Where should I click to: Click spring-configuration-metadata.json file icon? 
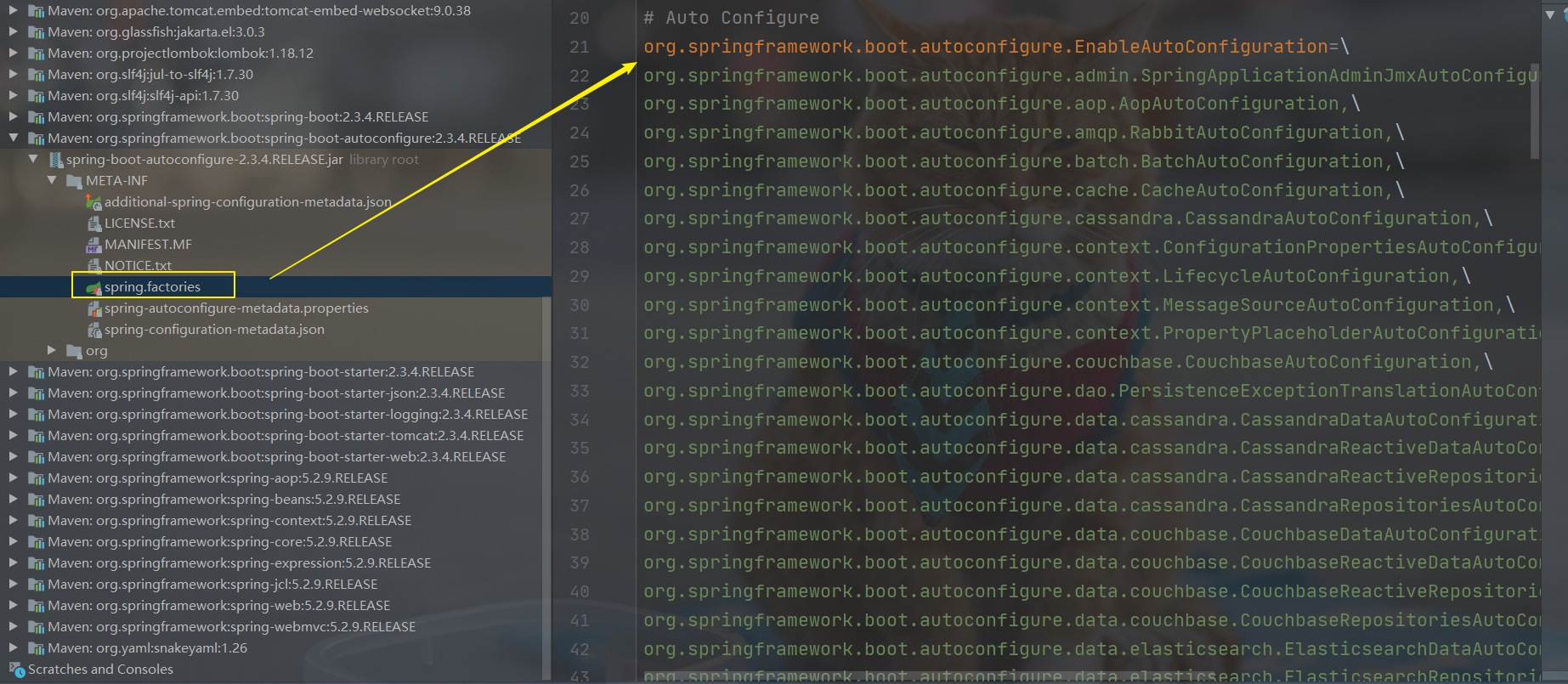94,330
